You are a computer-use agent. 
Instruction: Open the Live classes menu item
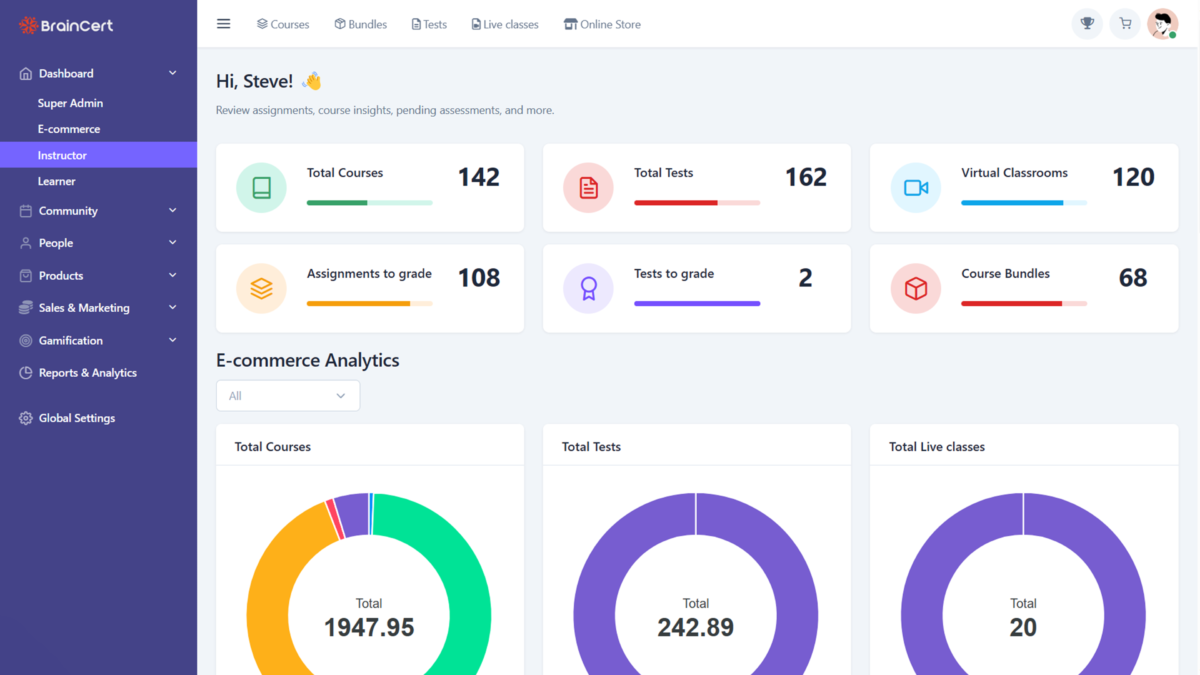pos(505,24)
